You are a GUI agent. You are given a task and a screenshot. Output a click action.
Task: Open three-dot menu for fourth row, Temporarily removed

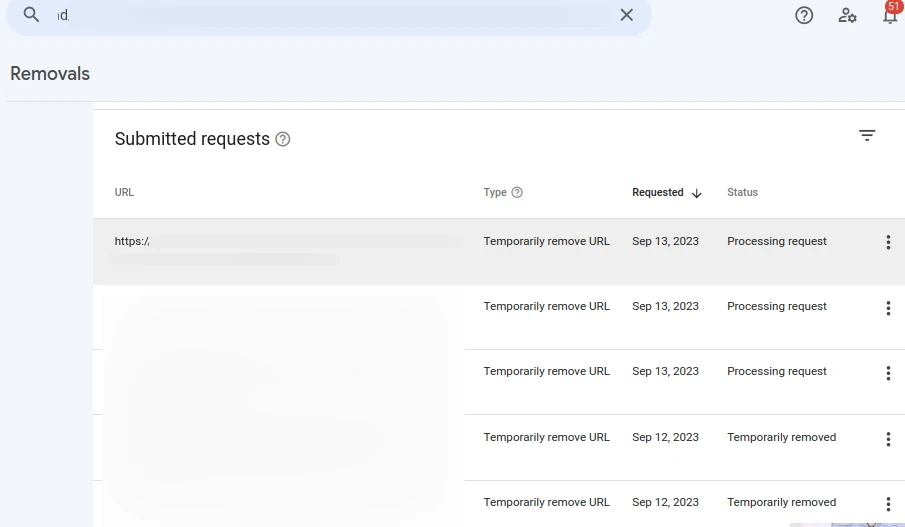click(x=888, y=439)
